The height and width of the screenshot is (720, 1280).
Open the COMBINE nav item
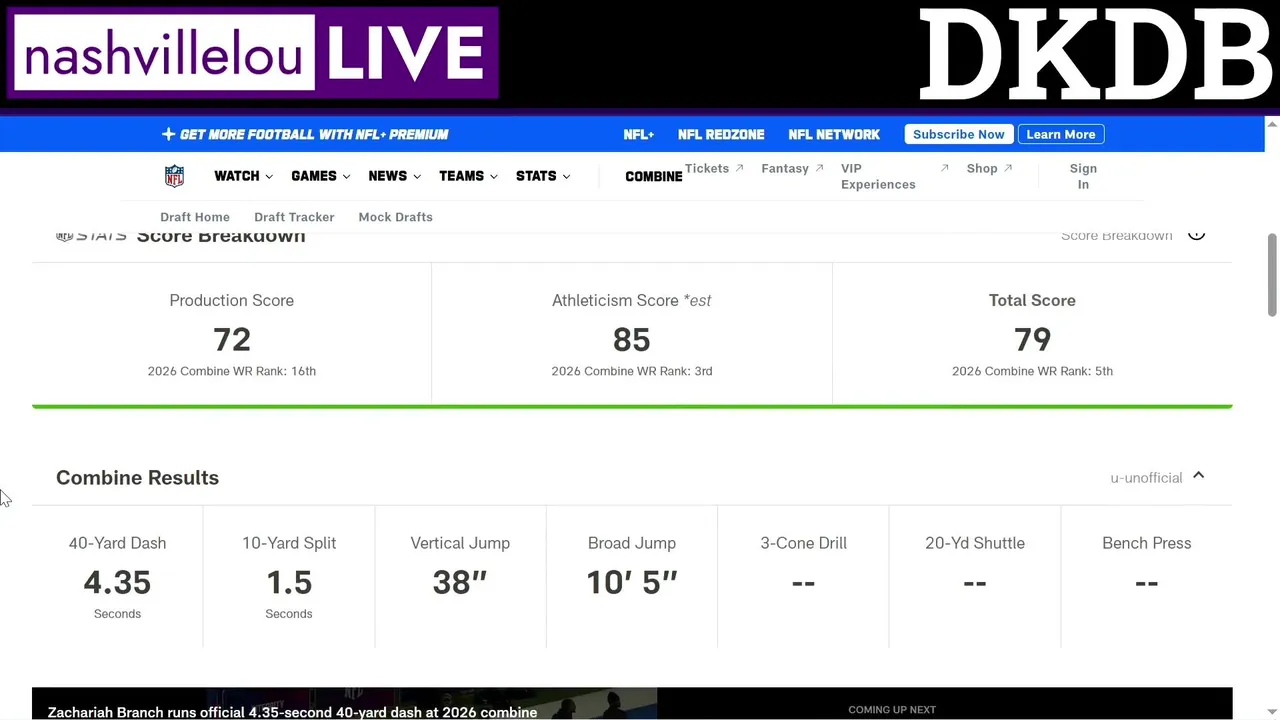click(x=653, y=176)
